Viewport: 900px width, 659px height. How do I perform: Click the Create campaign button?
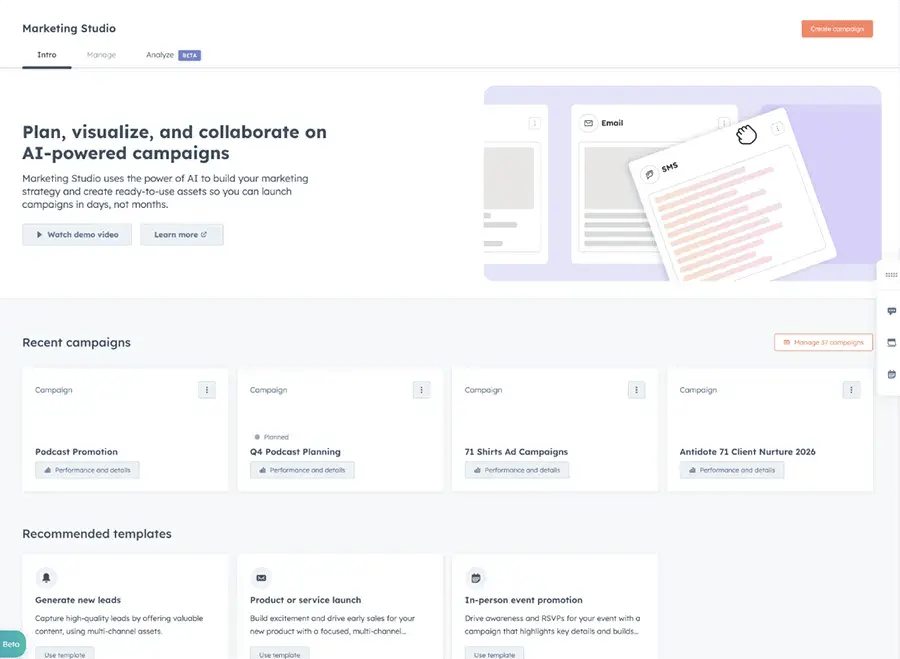836,29
